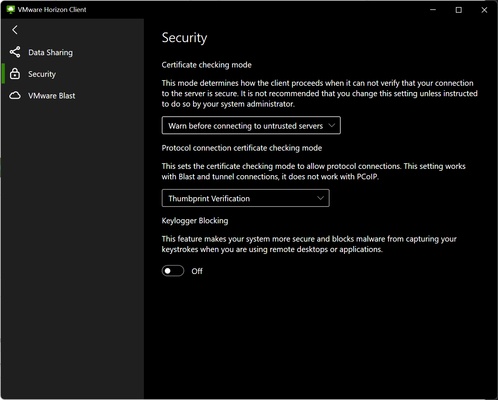This screenshot has width=498, height=400.
Task: Click the 'Off' label beside the toggle
Action: click(x=197, y=271)
